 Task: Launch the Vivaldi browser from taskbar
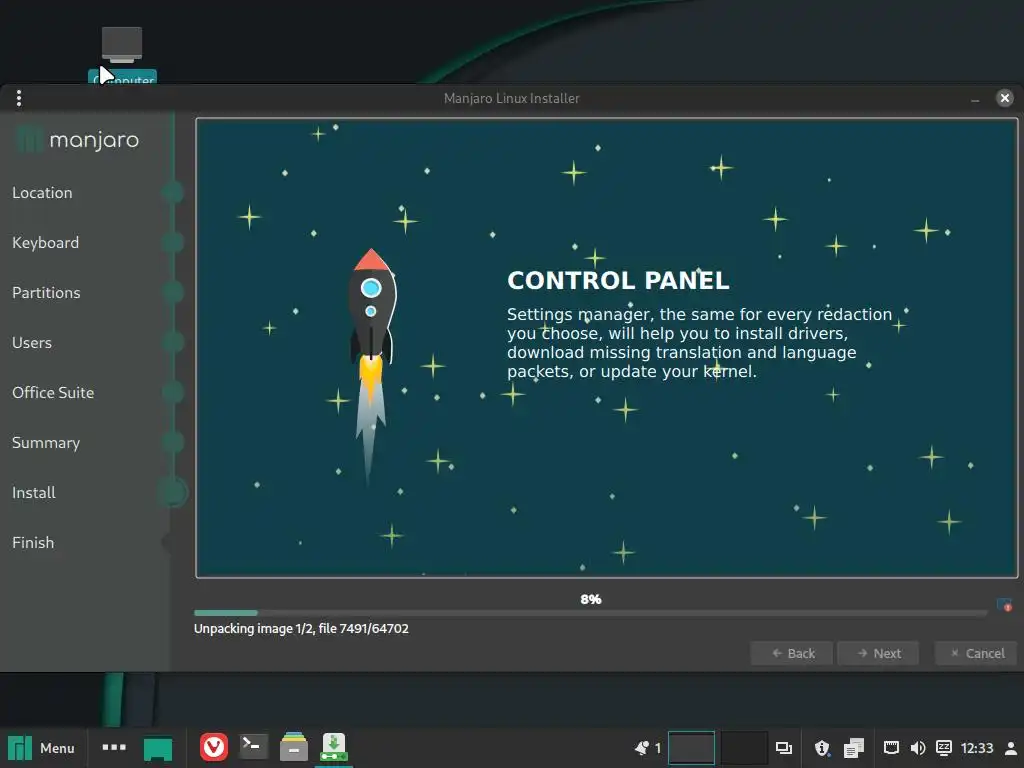click(214, 747)
